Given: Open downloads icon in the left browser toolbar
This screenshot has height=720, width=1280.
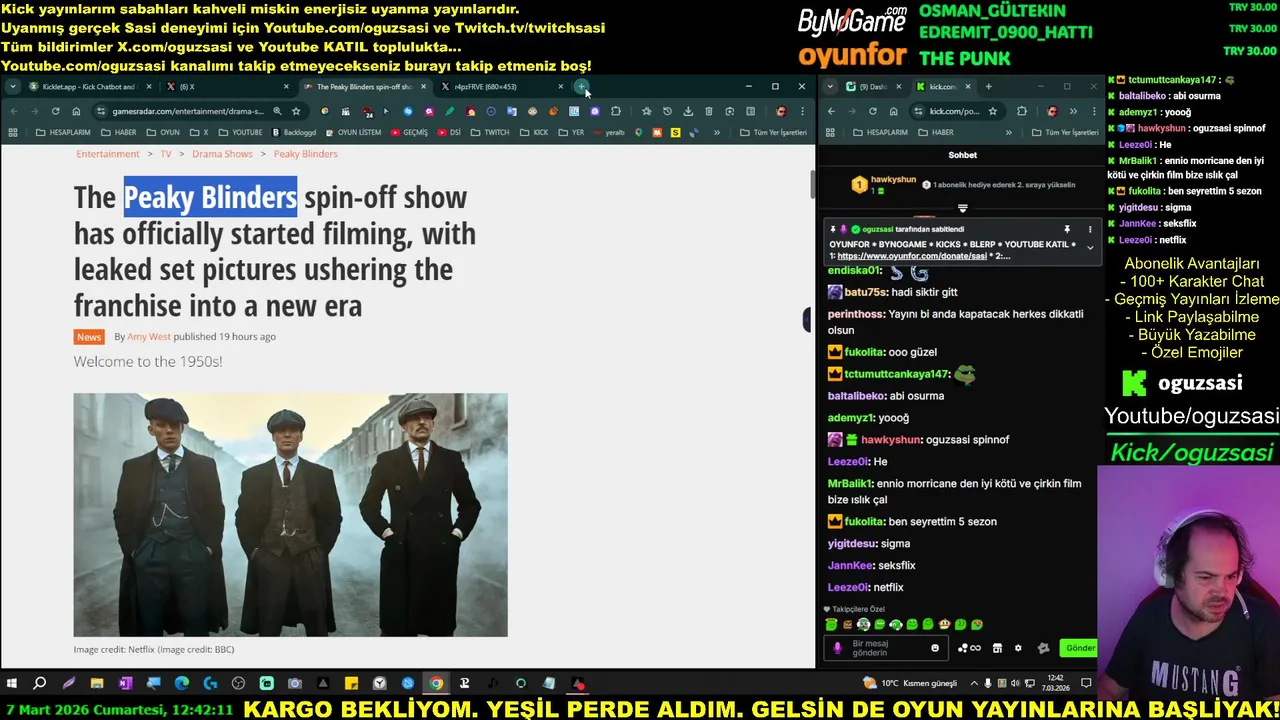Looking at the screenshot, I should coord(688,111).
